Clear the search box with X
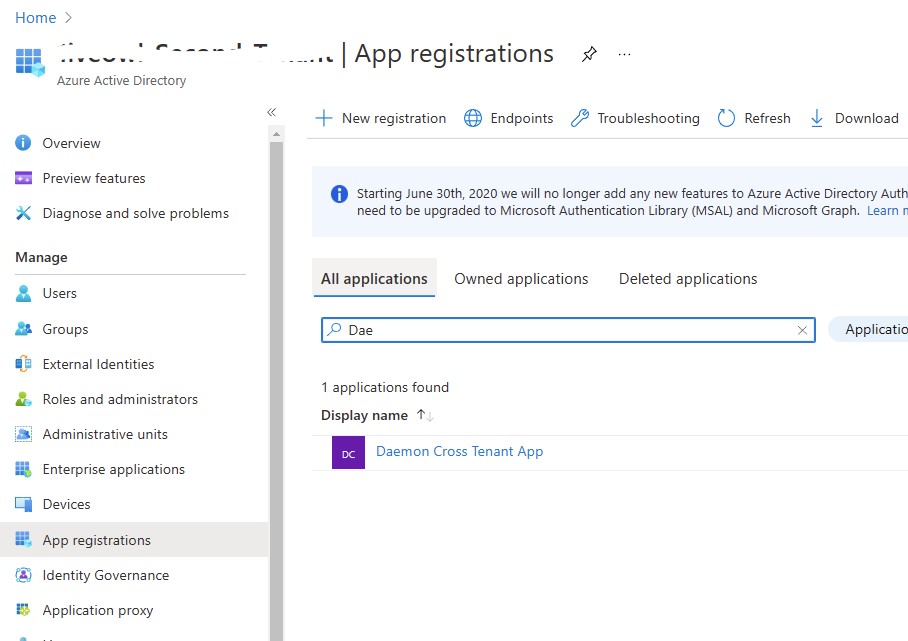 (x=802, y=330)
